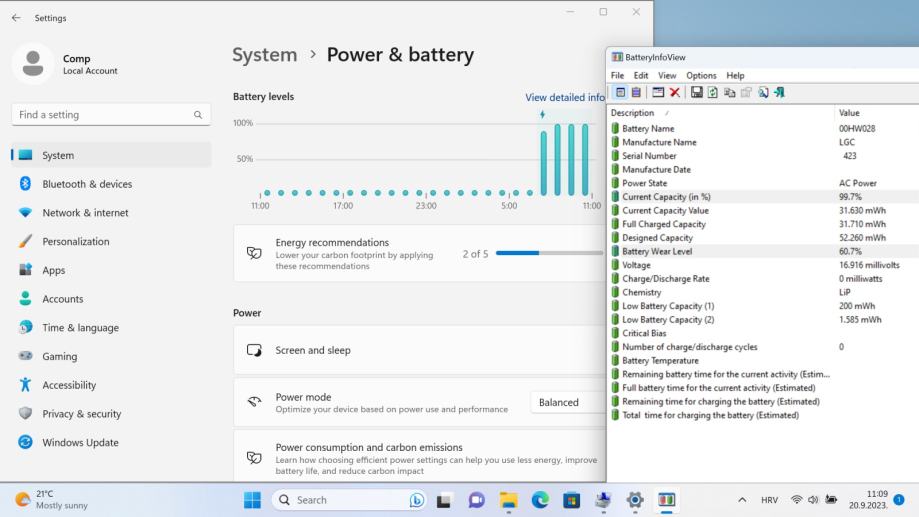Click the Copy Selected Items toolbar icon
This screenshot has height=517, width=919.
pos(729,93)
